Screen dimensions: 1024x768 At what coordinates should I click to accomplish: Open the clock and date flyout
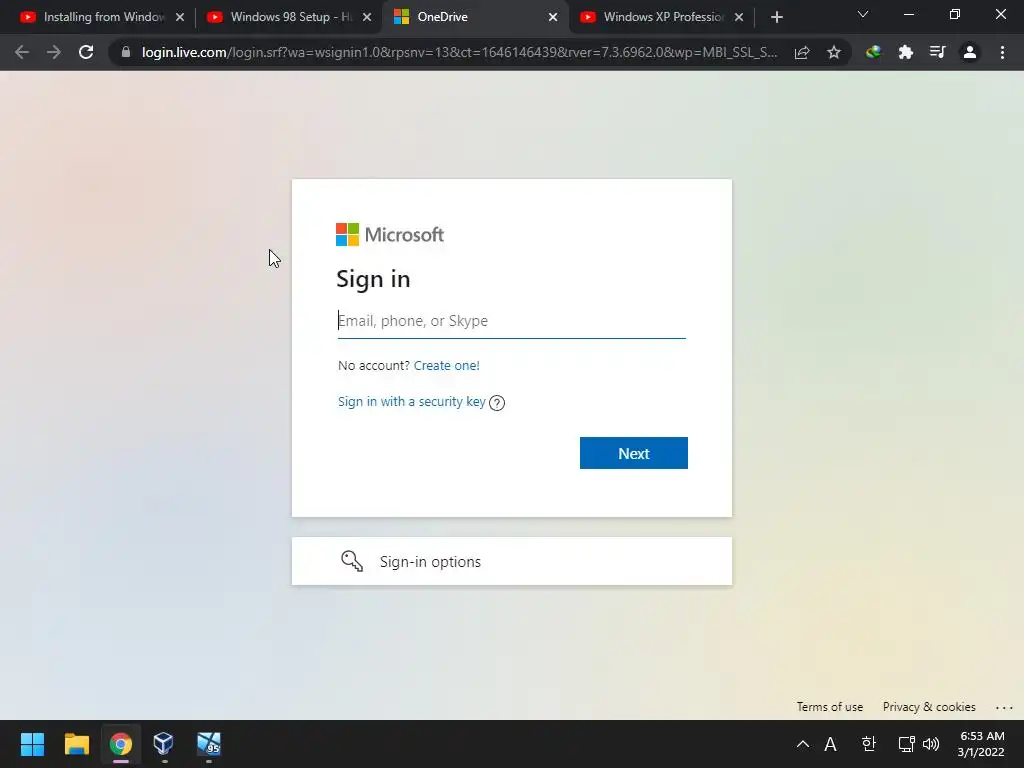click(x=981, y=744)
